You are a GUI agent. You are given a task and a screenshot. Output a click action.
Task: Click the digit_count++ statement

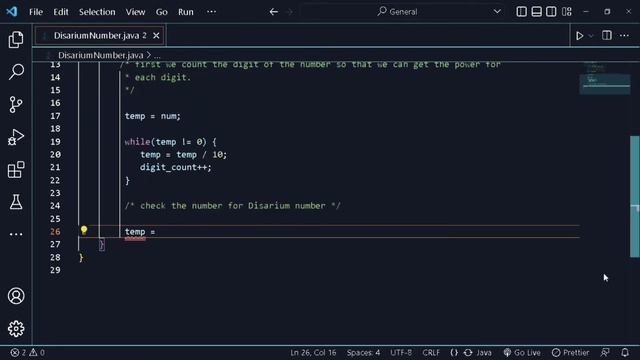point(176,167)
